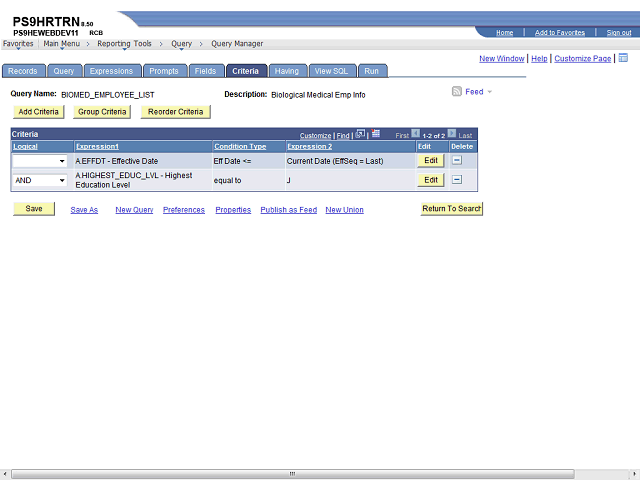Click the horizontal scrollbar right arrow
Viewport: 640px width, 480px height.
[634, 474]
